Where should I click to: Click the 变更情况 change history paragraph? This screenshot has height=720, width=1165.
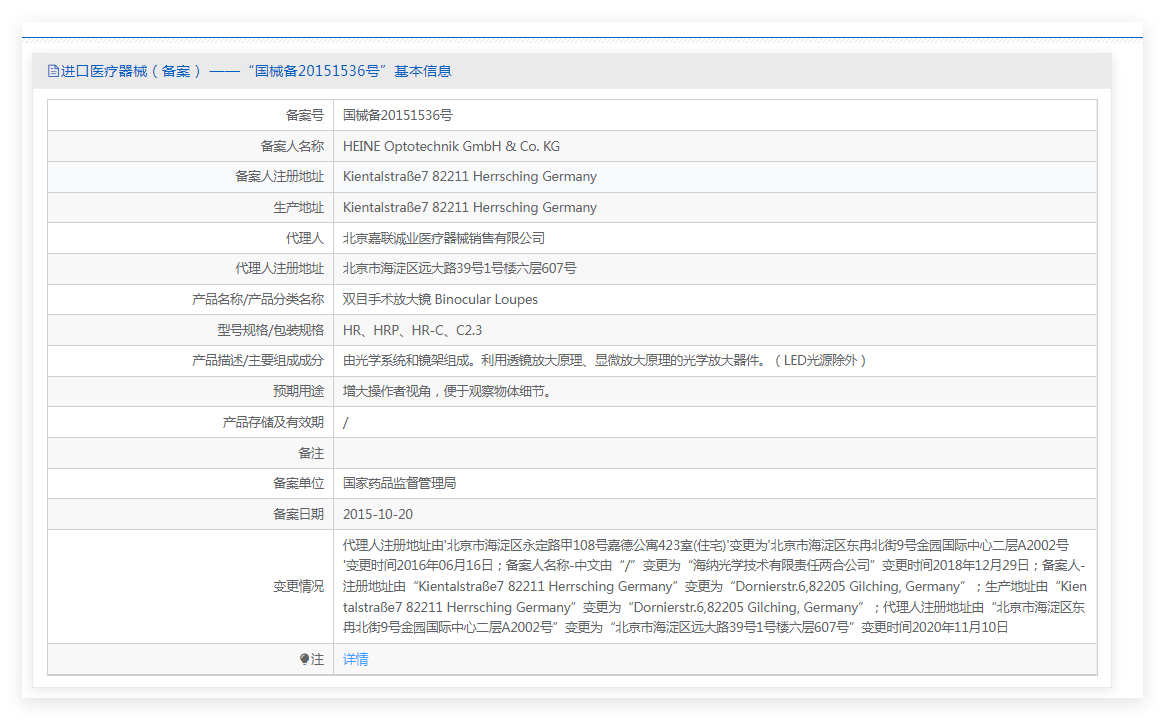(x=714, y=587)
